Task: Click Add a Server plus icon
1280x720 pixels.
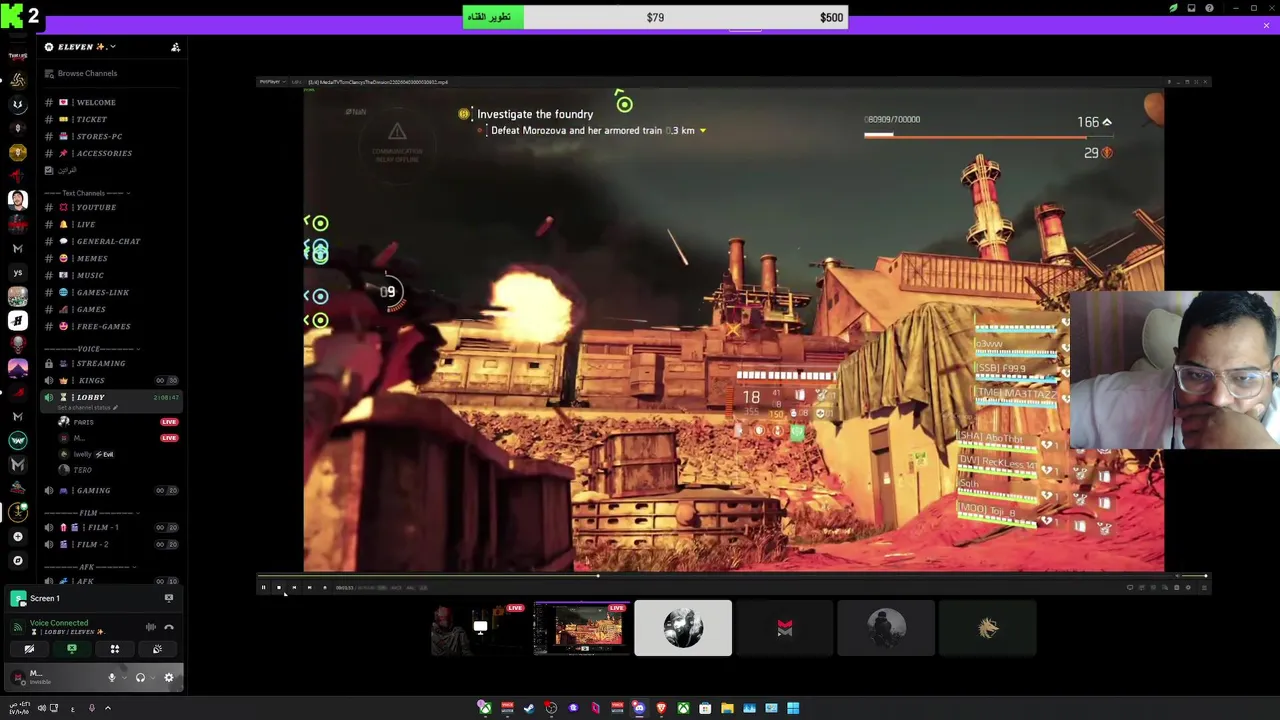Action: [18, 536]
